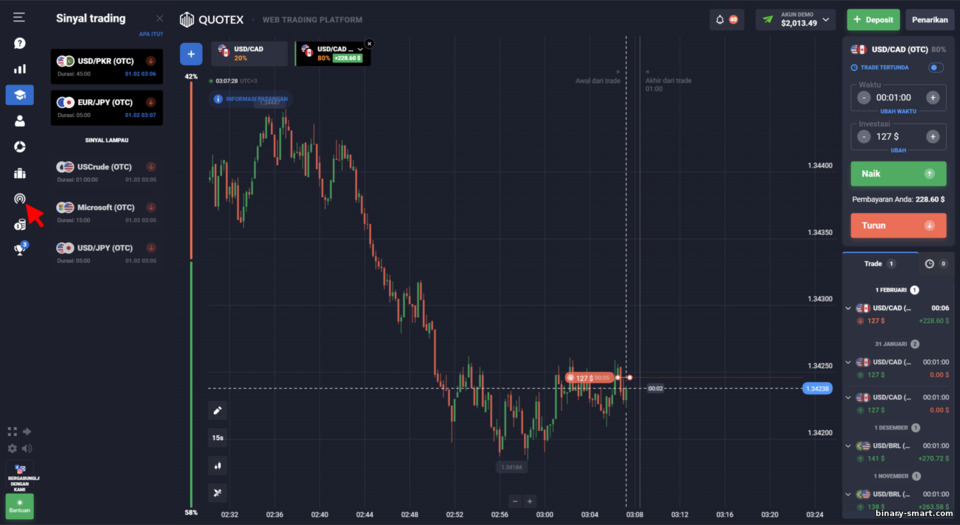
Task: Increase Investasi amount with plus button
Action: [932, 136]
